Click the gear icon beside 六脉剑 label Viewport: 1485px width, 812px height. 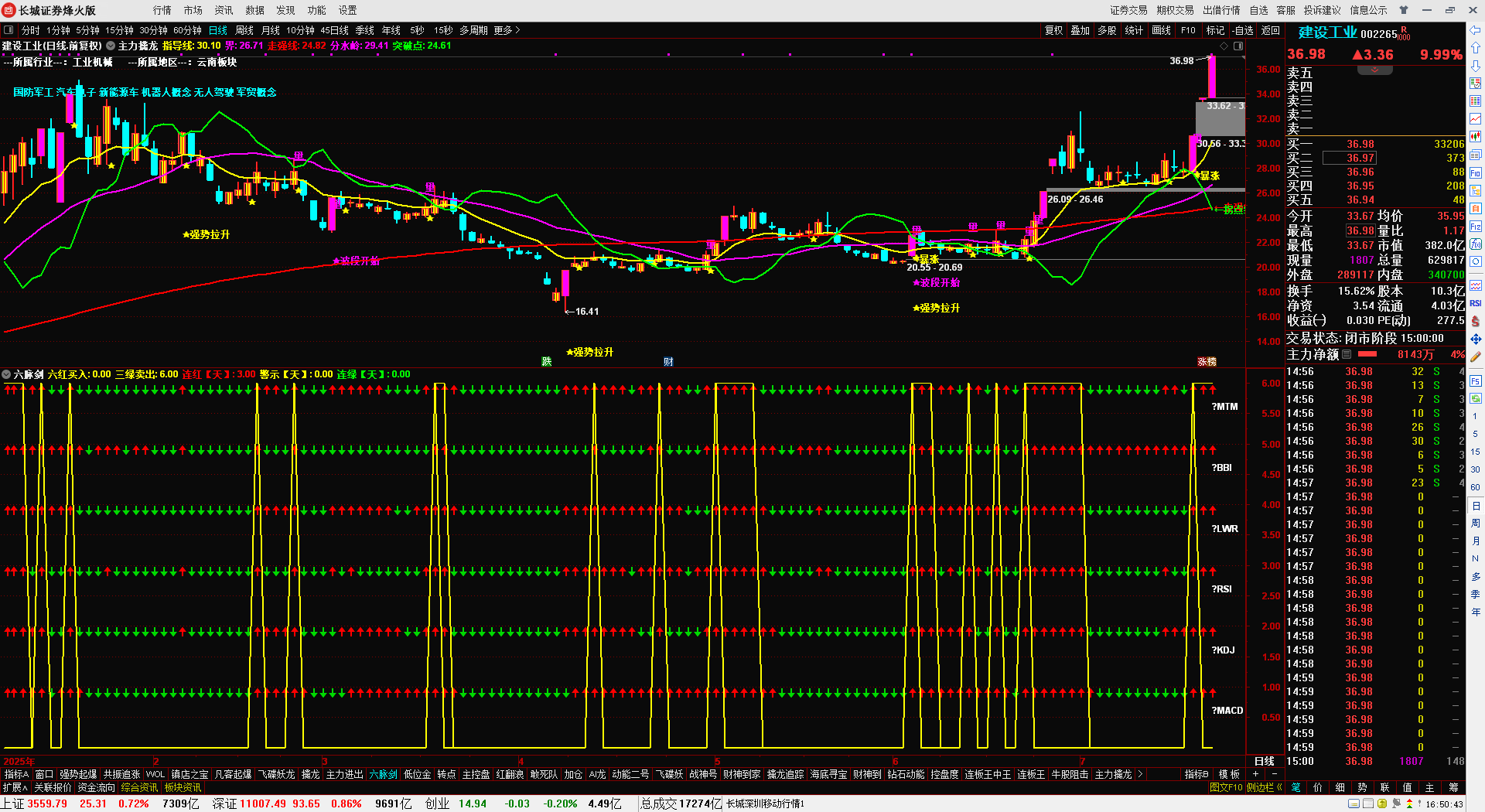click(x=6, y=374)
